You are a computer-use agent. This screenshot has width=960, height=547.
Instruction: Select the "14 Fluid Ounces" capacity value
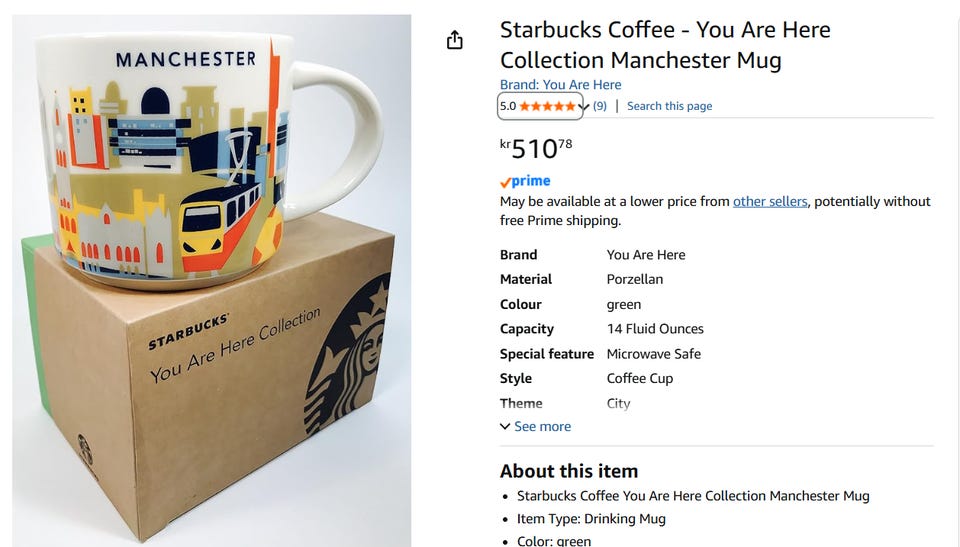tap(655, 329)
